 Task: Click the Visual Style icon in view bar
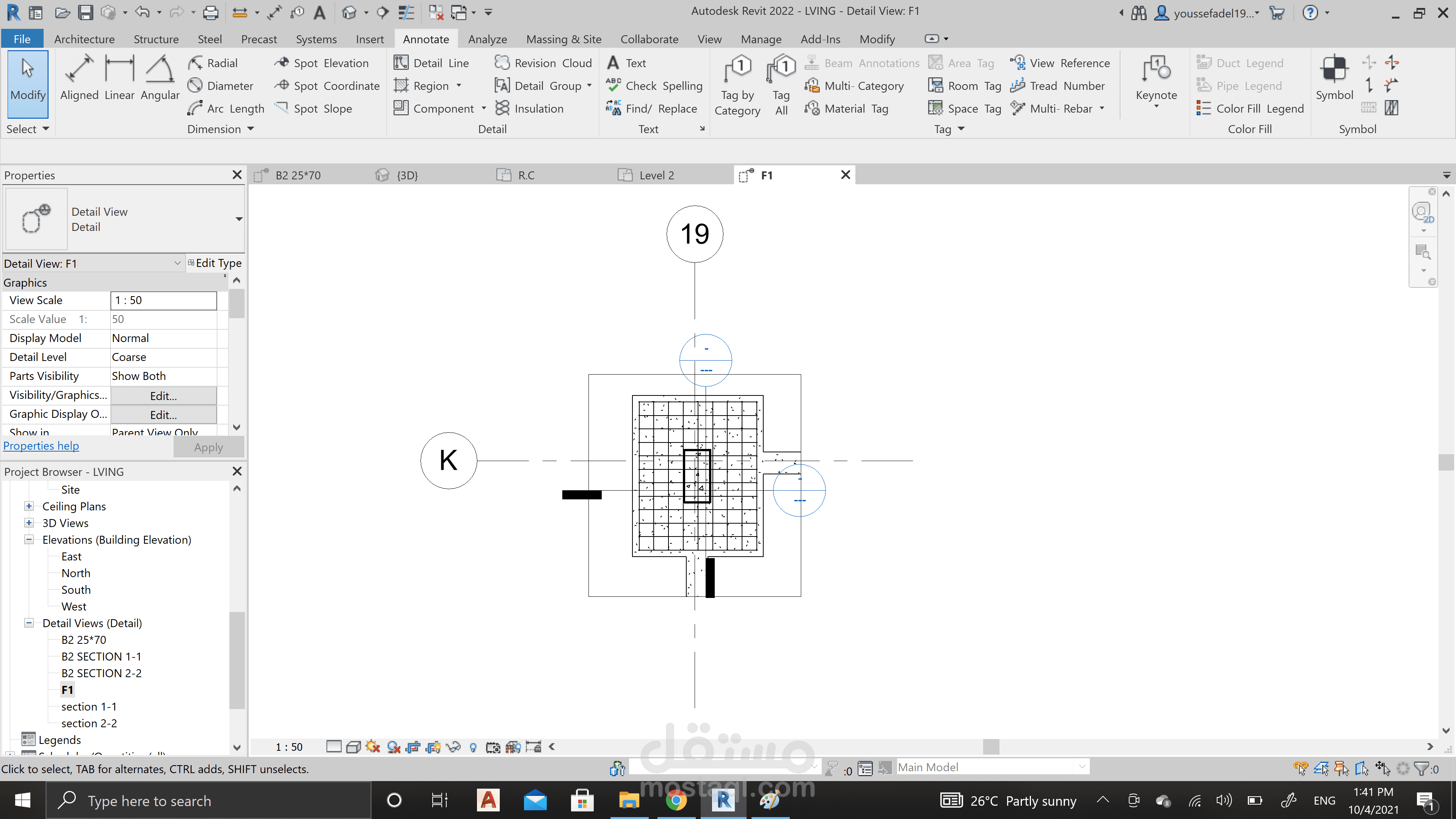(x=353, y=747)
